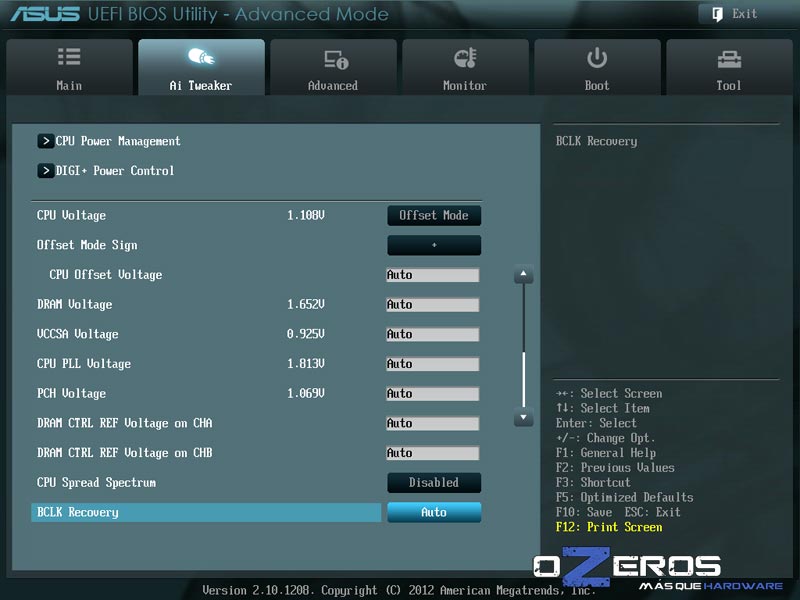Image resolution: width=800 pixels, height=600 pixels.
Task: Select the CPU Voltage row label
Action: [71, 215]
